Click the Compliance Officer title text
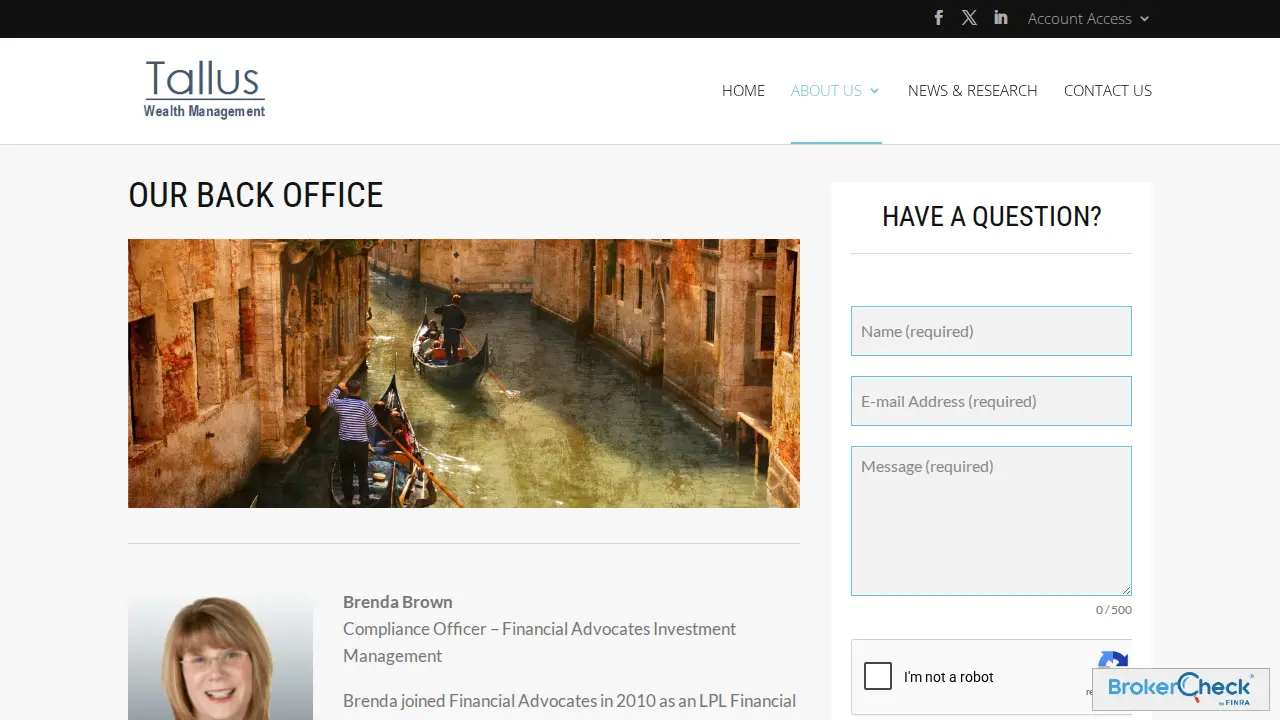Screen dimensions: 1280x720 pyautogui.click(x=539, y=642)
